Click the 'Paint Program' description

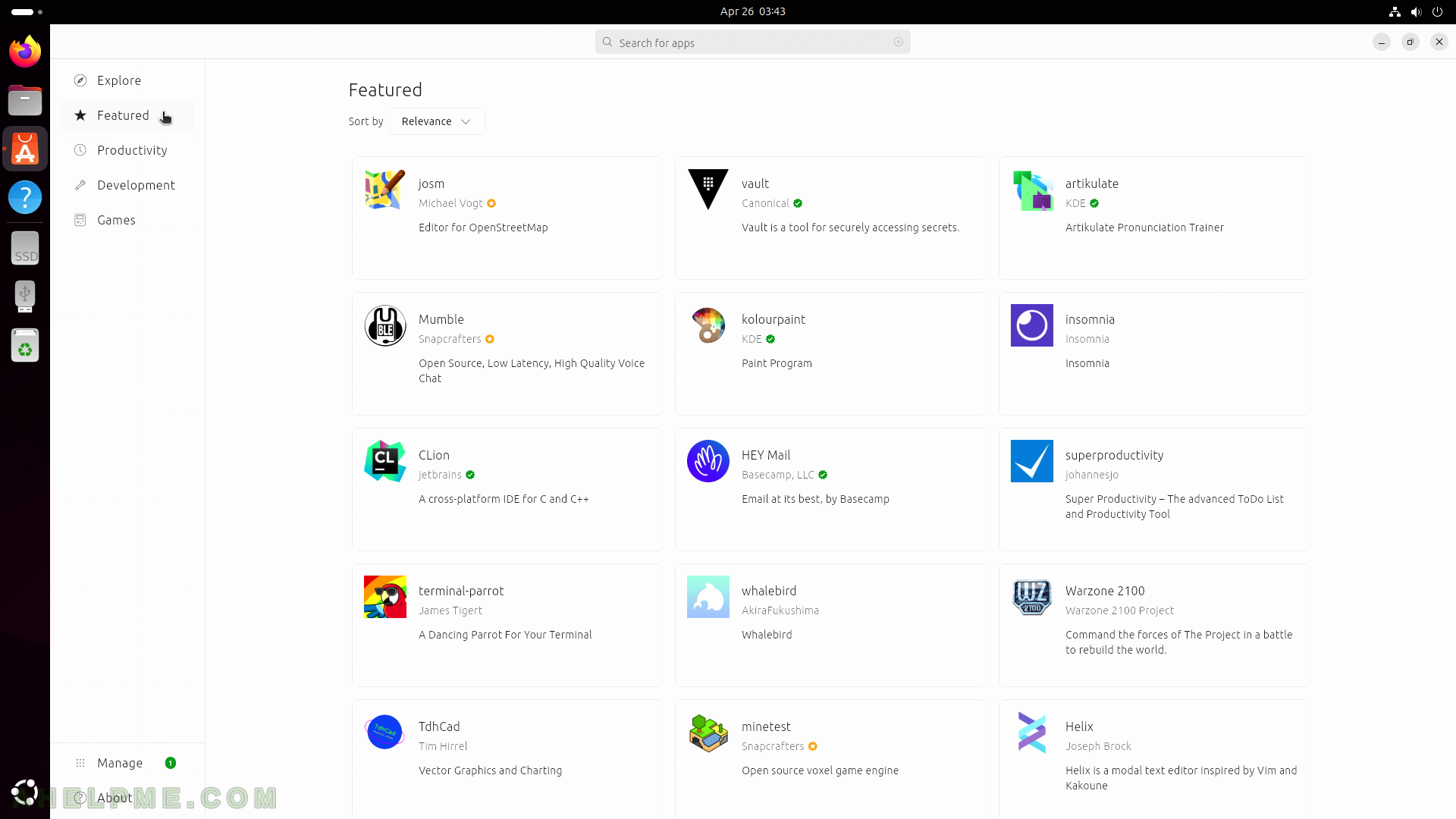(x=777, y=363)
